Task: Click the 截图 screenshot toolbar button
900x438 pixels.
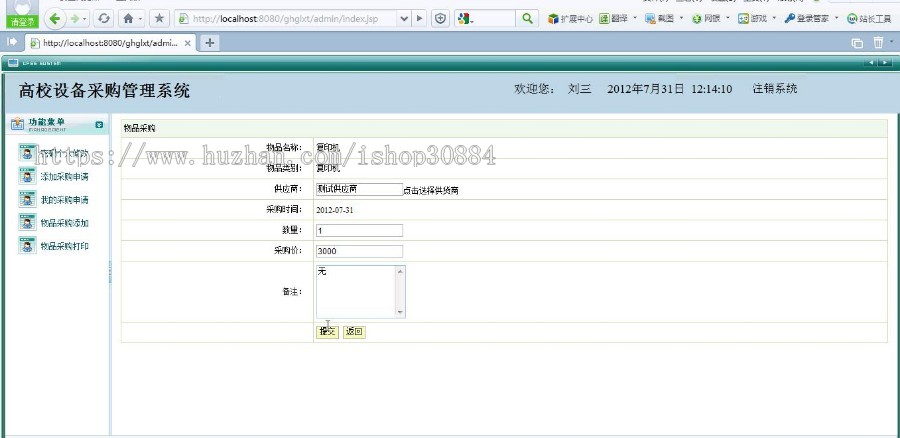Action: coord(660,19)
